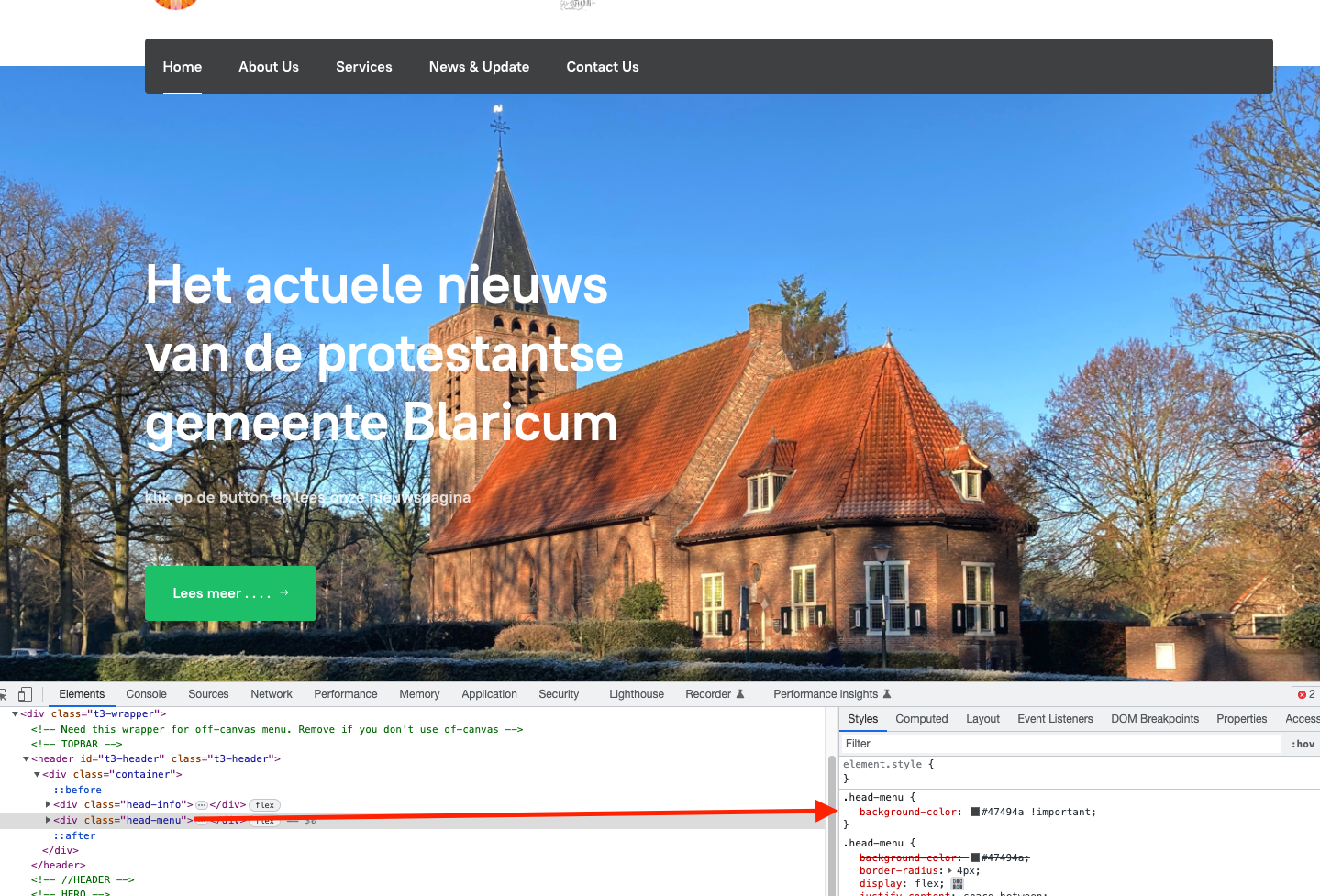Select the off-canvas wrapper comment row
1320x896 pixels.
point(277,729)
